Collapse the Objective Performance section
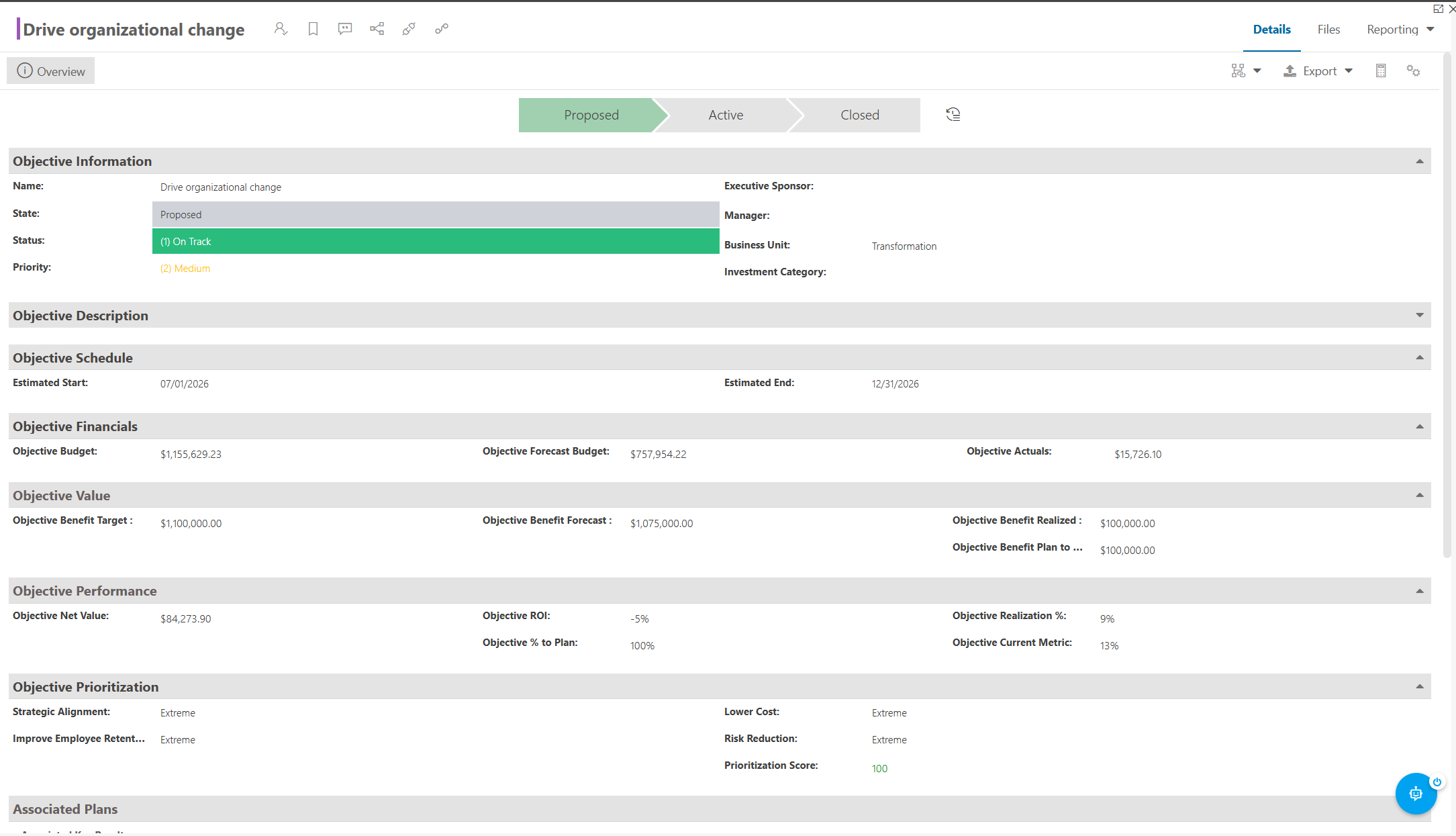 click(1420, 591)
